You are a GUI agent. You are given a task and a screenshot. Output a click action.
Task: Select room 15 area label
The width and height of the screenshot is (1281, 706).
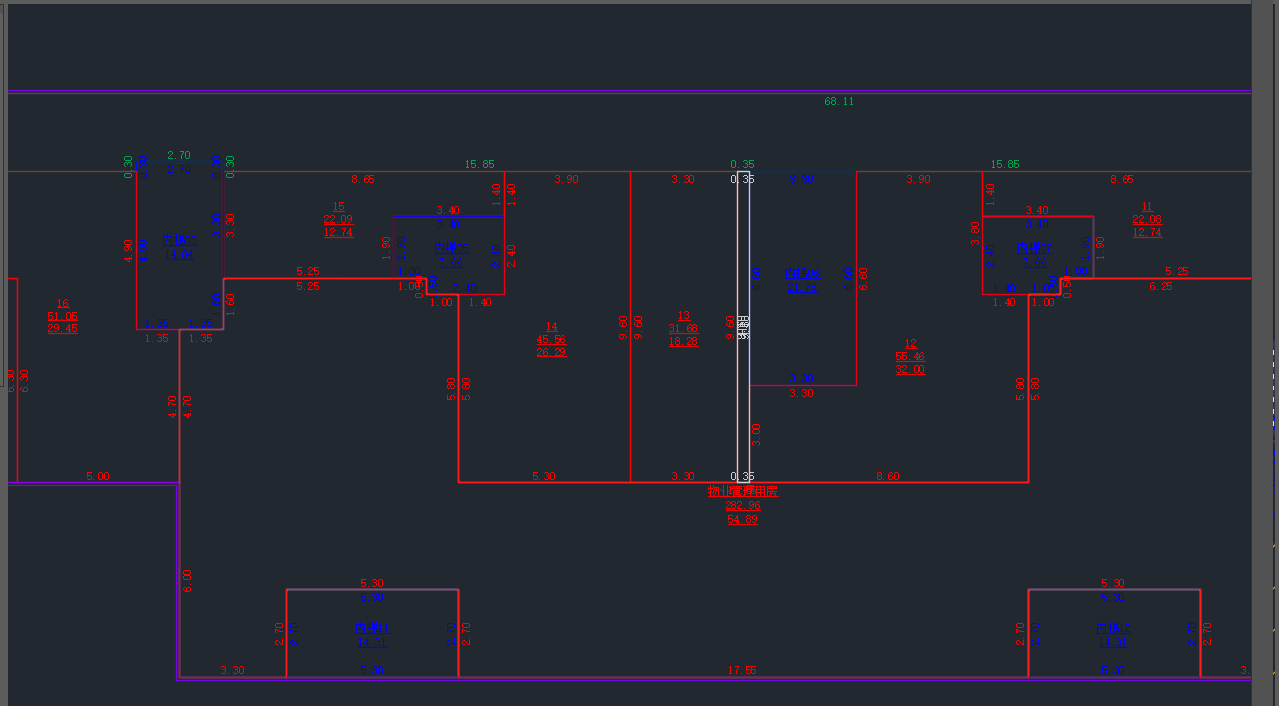click(338, 219)
